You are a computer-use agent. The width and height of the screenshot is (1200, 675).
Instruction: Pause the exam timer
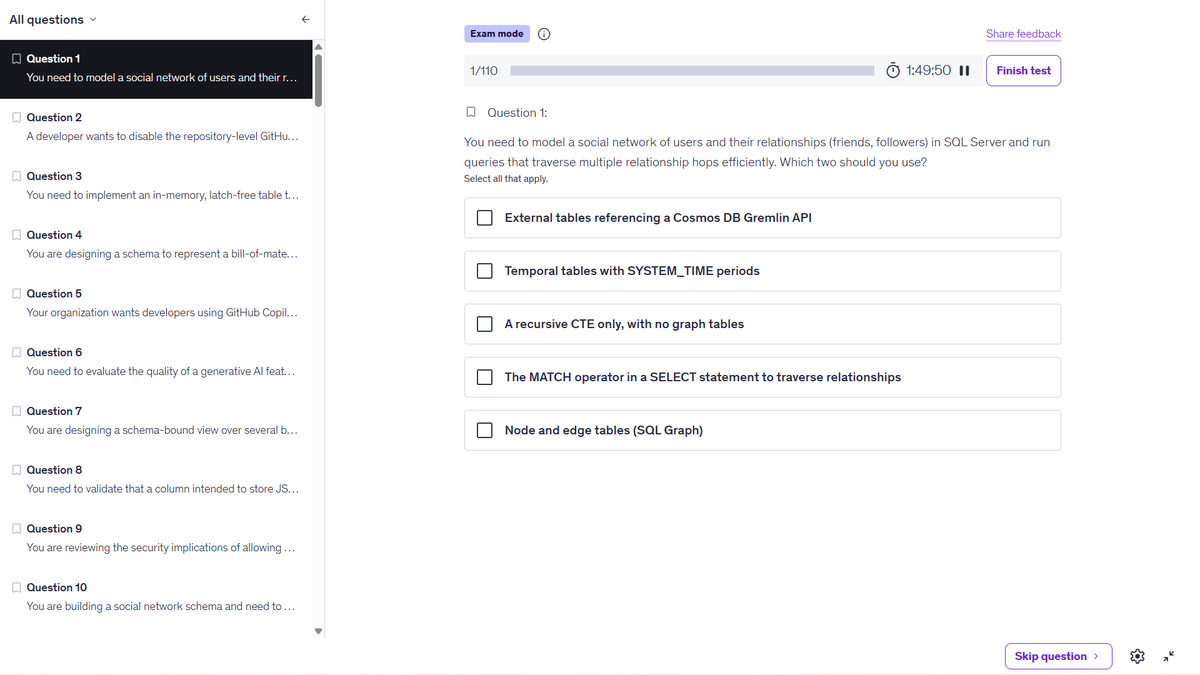964,71
